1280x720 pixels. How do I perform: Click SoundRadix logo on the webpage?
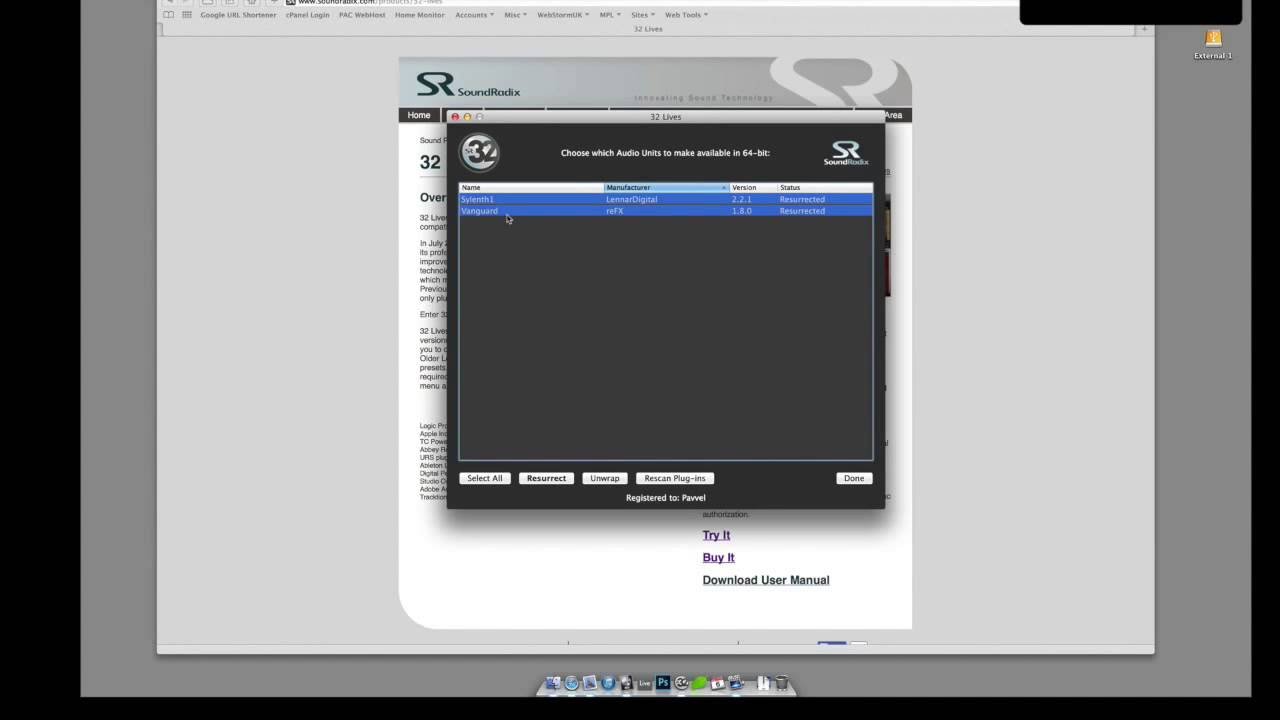[468, 85]
